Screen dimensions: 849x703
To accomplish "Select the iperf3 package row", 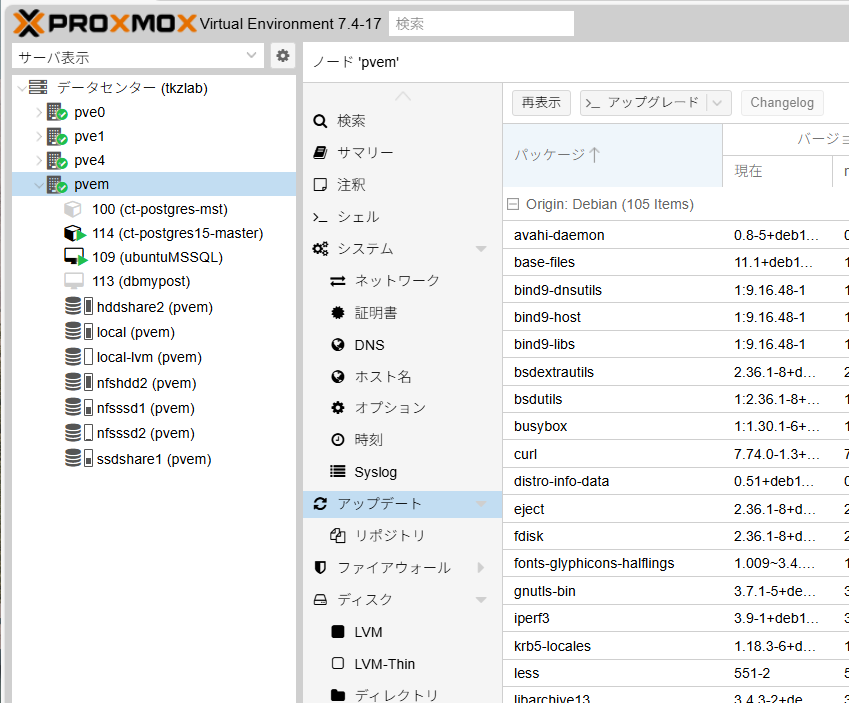I will click(x=676, y=618).
